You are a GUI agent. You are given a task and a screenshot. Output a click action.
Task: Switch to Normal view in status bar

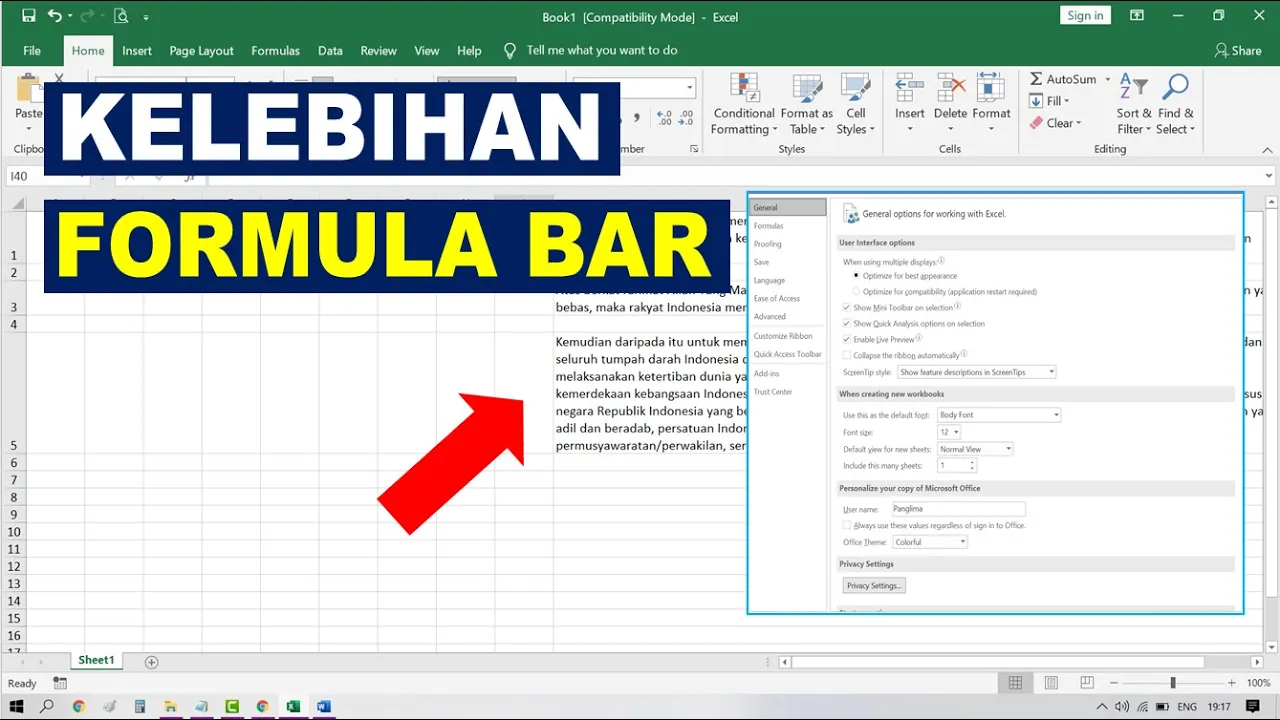[x=1015, y=683]
